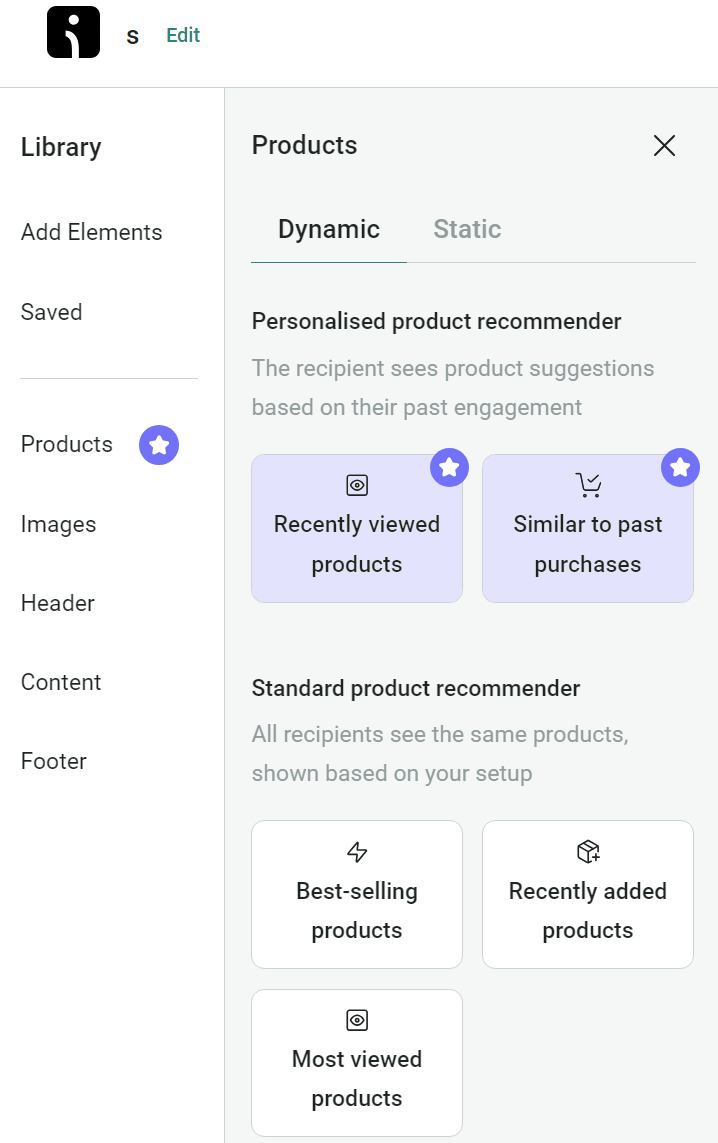Click the Edit link near the logo
Viewport: 718px width, 1143px height.
point(182,34)
